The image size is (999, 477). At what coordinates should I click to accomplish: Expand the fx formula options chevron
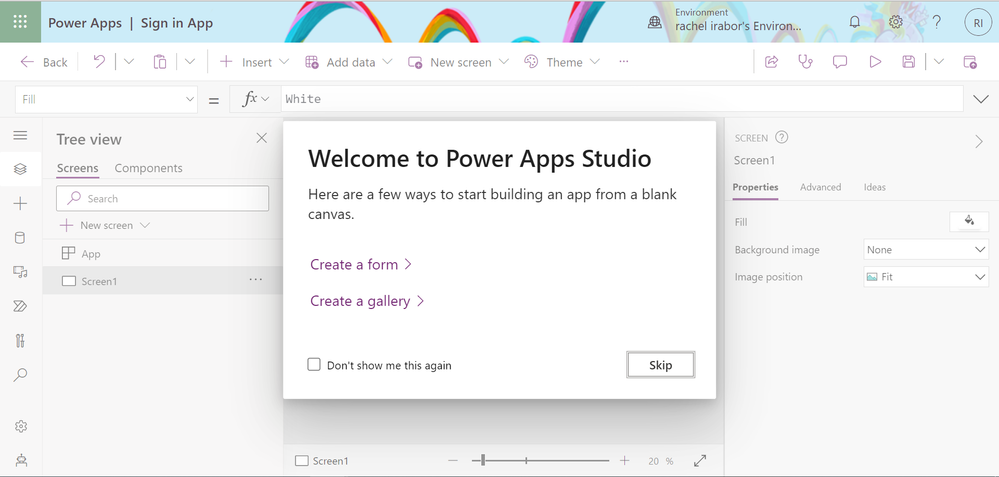(x=266, y=99)
